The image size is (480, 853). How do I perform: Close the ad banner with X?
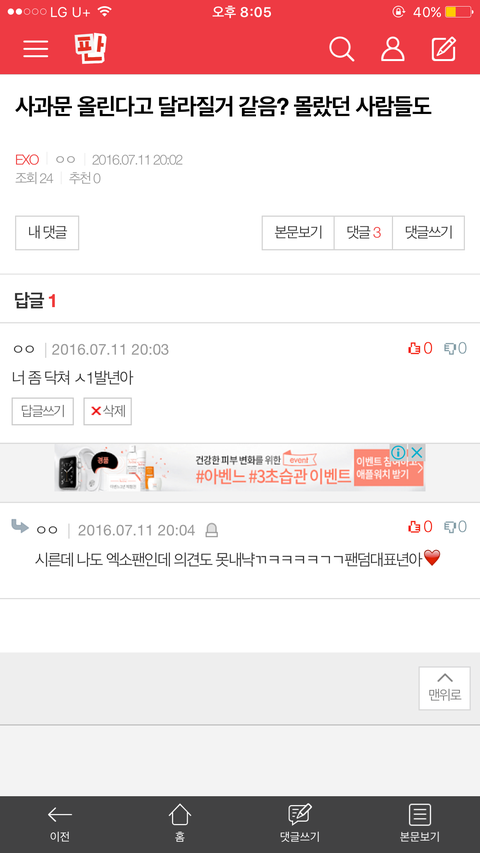tap(416, 453)
